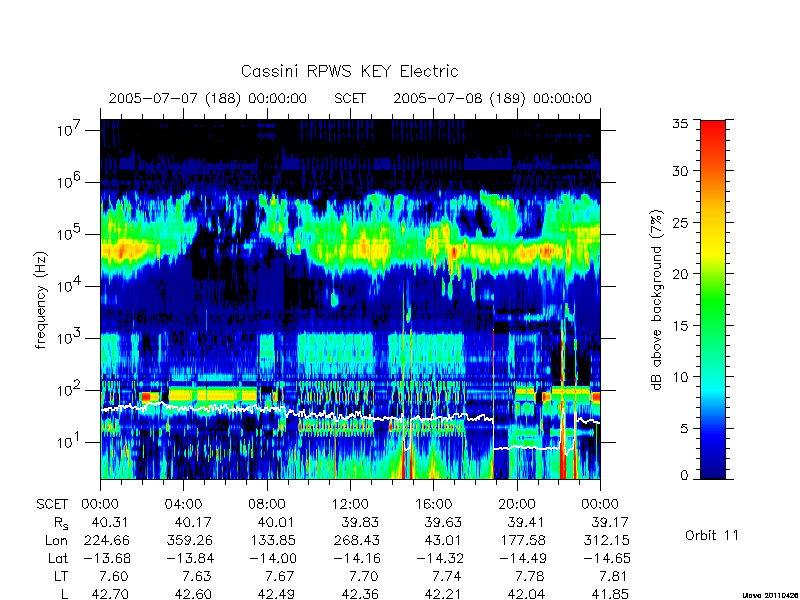800x600 pixels.
Task: Click the color bar legend gradient
Action: click(x=713, y=299)
